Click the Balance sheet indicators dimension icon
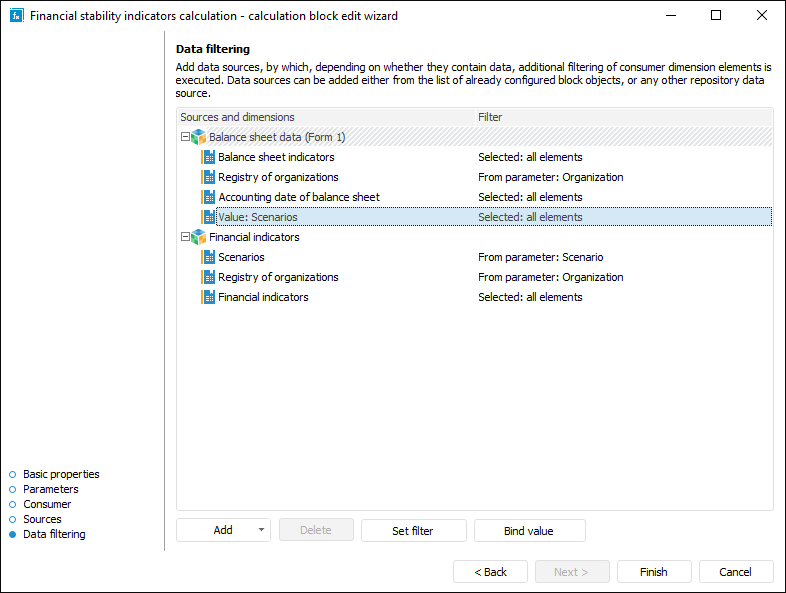The height and width of the screenshot is (593, 786). 208,157
